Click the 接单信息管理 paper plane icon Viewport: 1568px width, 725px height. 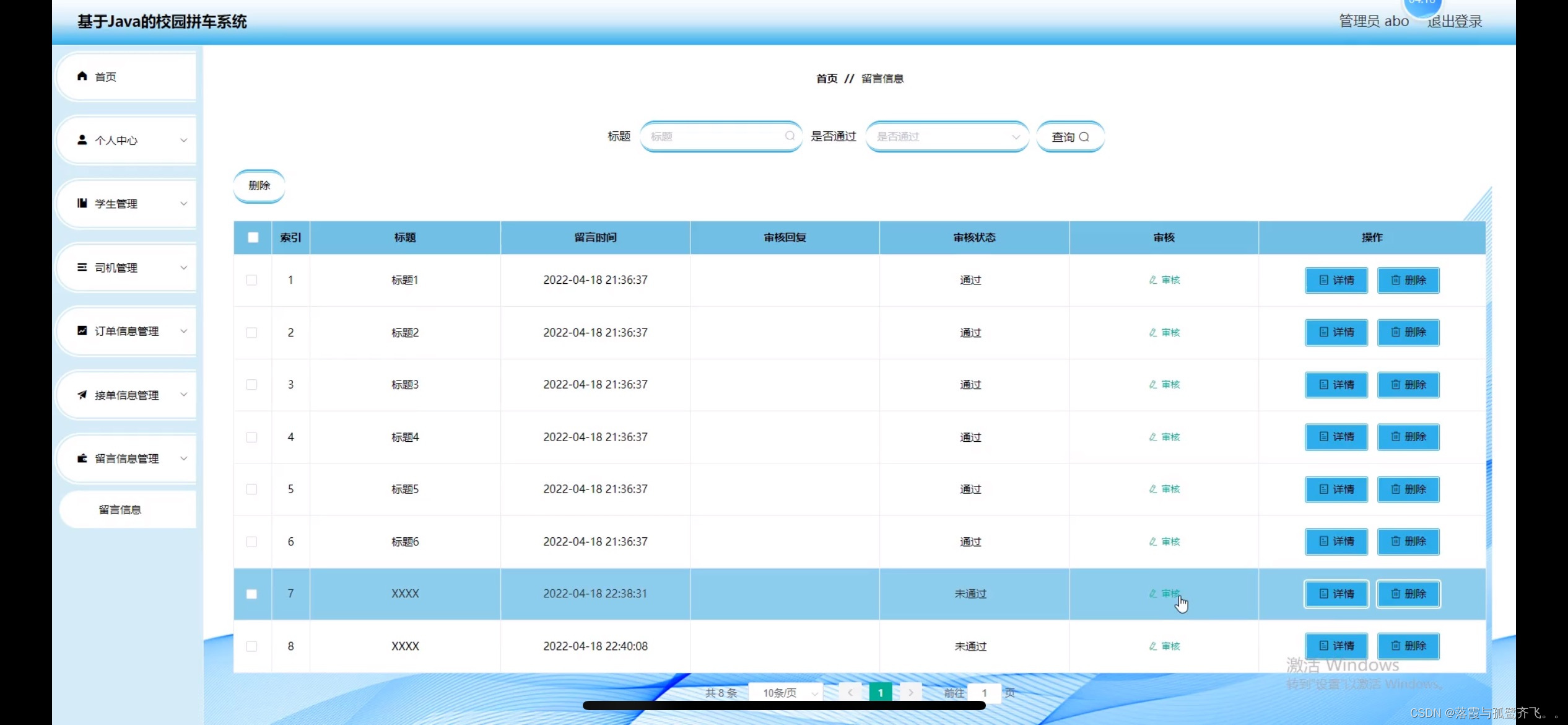pos(82,395)
